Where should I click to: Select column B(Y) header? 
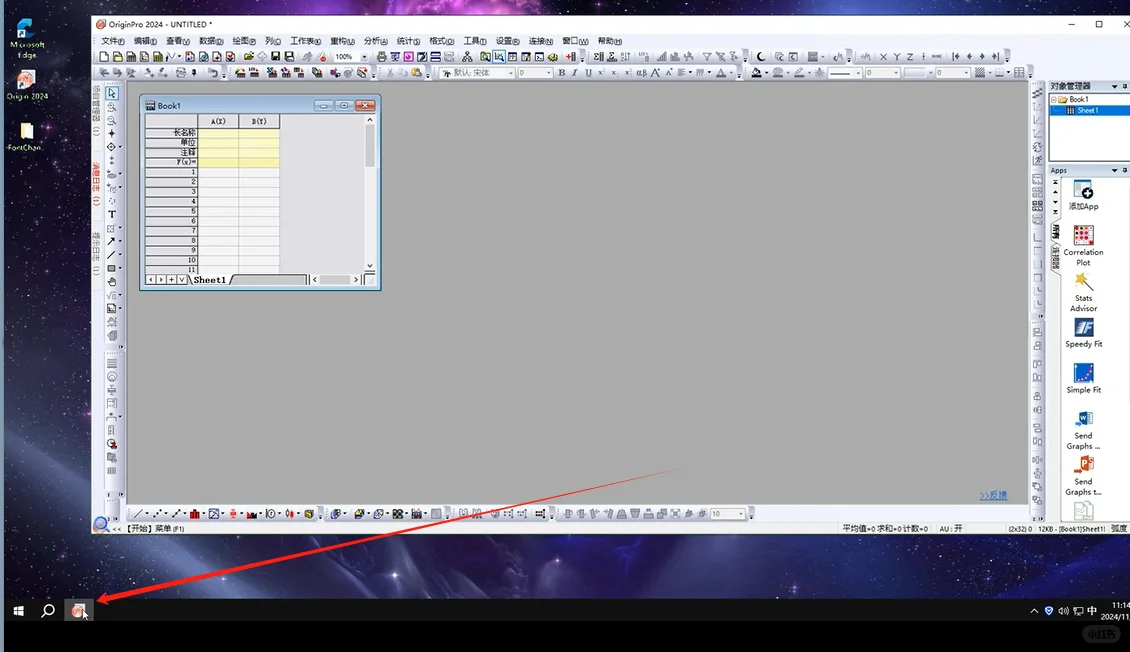[x=259, y=121]
